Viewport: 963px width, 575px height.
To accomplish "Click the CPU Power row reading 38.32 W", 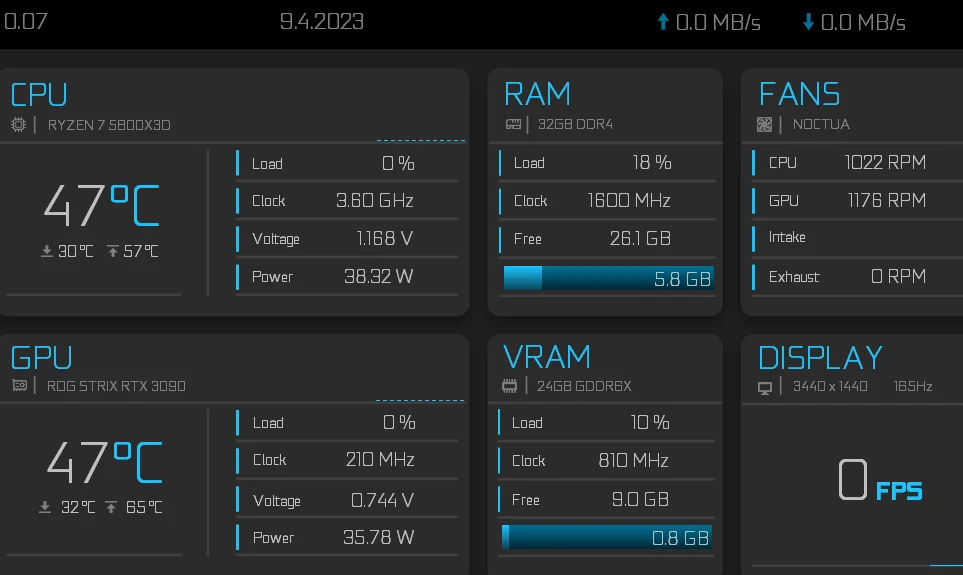I will coord(346,277).
